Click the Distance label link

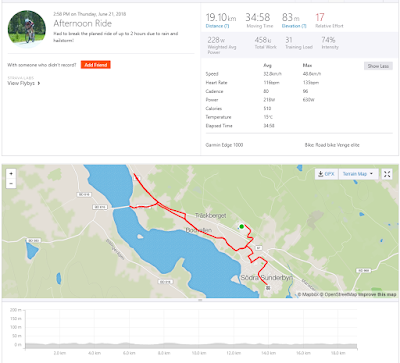[217, 26]
